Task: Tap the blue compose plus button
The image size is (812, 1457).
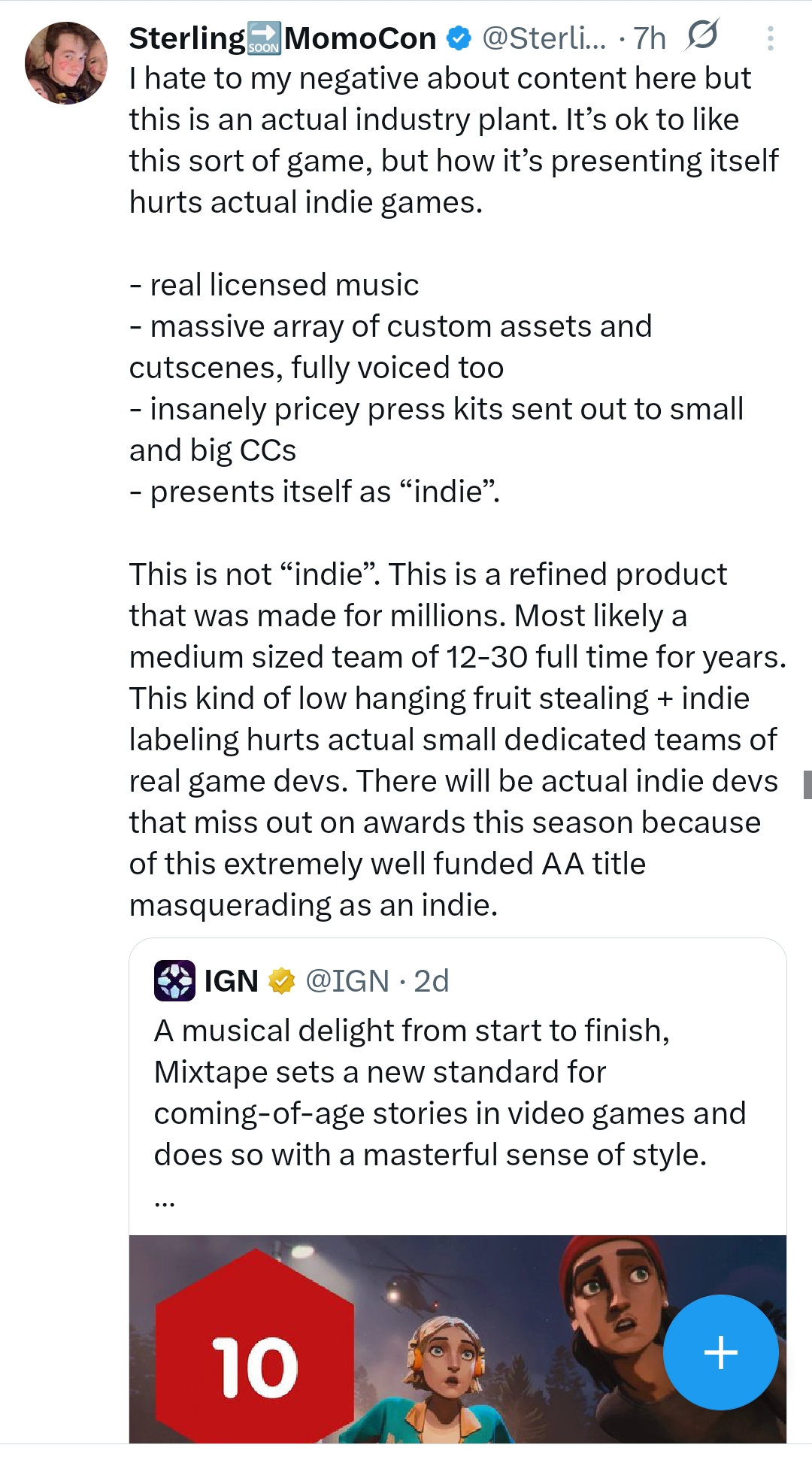Action: [720, 1352]
